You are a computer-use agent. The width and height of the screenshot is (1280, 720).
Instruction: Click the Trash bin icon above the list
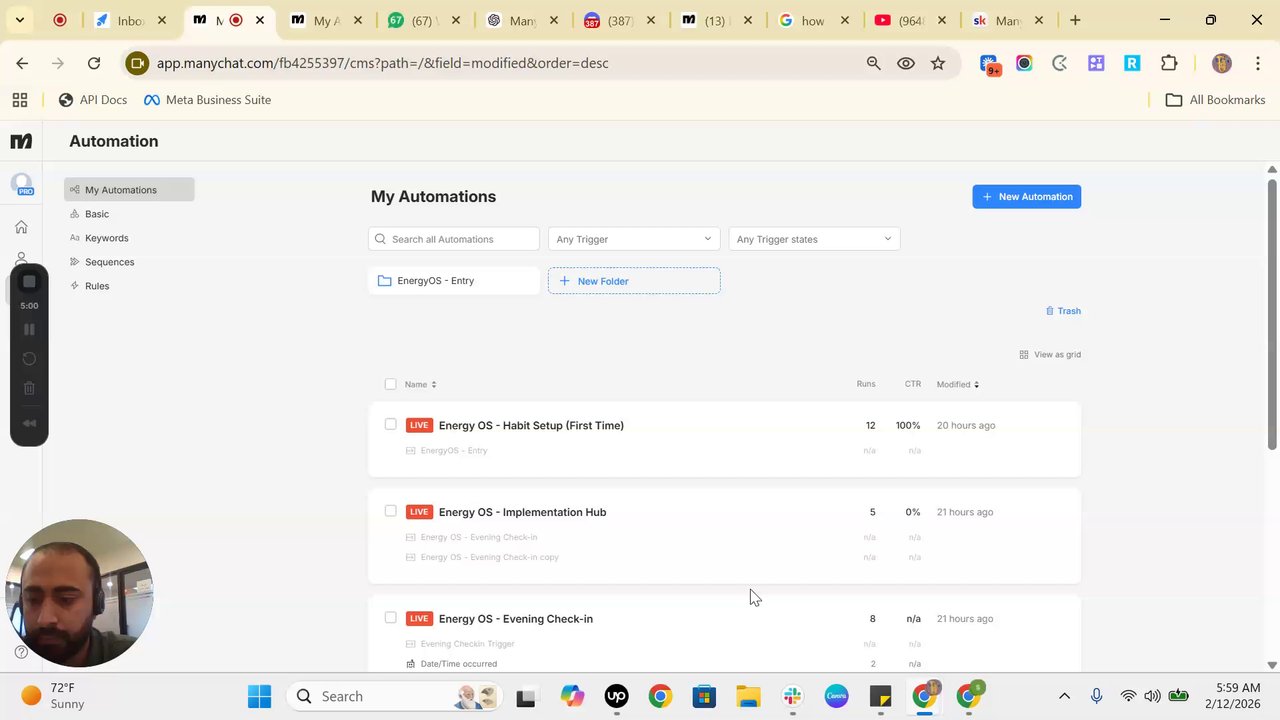pyautogui.click(x=1050, y=311)
